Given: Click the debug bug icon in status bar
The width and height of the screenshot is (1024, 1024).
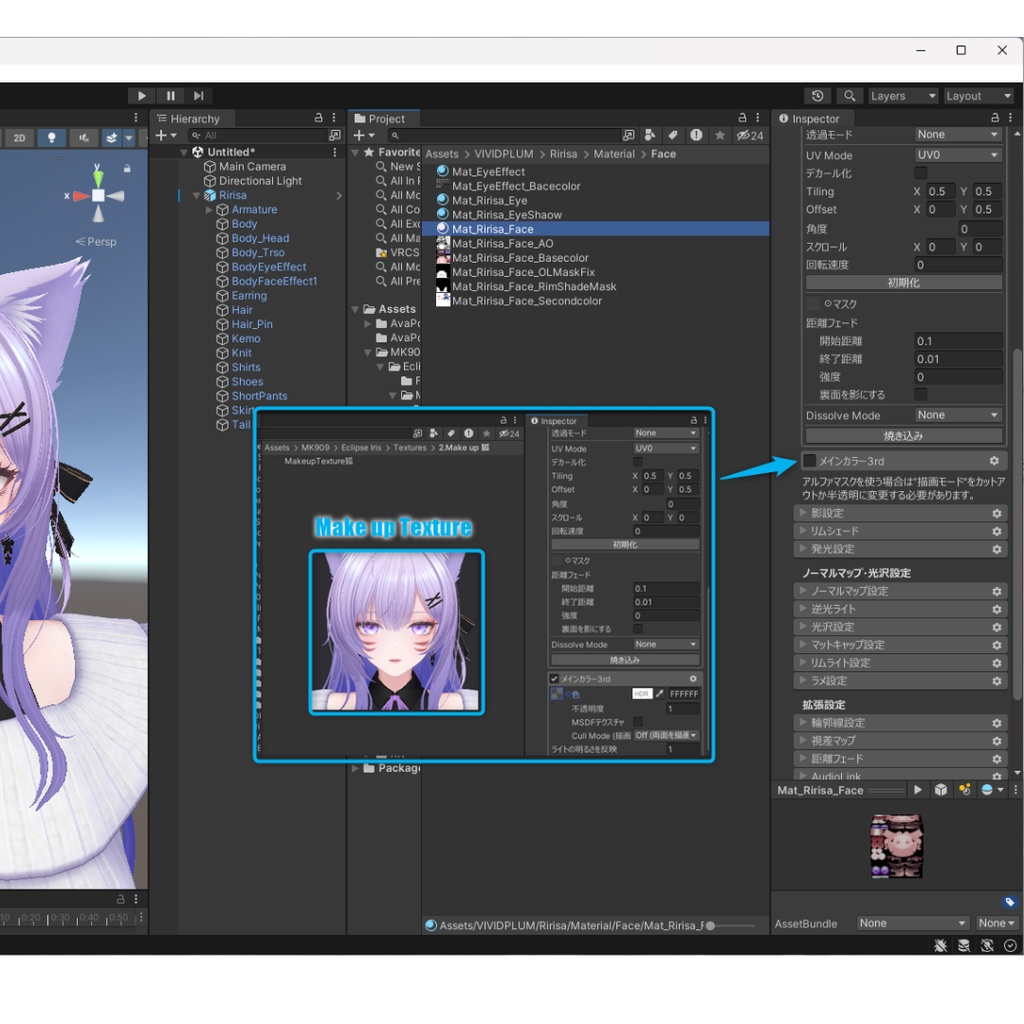Looking at the screenshot, I should click(940, 946).
